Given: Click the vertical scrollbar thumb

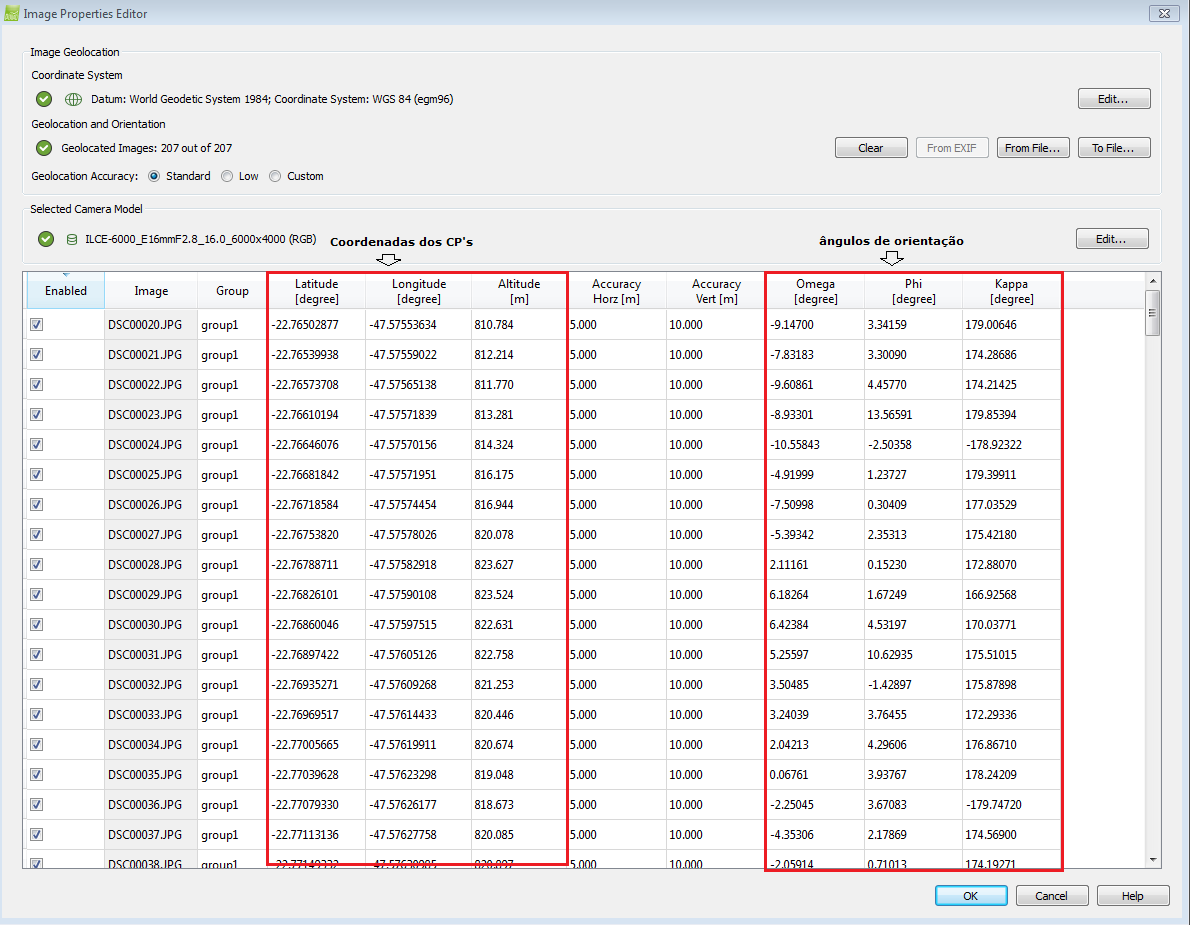Looking at the screenshot, I should point(1153,313).
